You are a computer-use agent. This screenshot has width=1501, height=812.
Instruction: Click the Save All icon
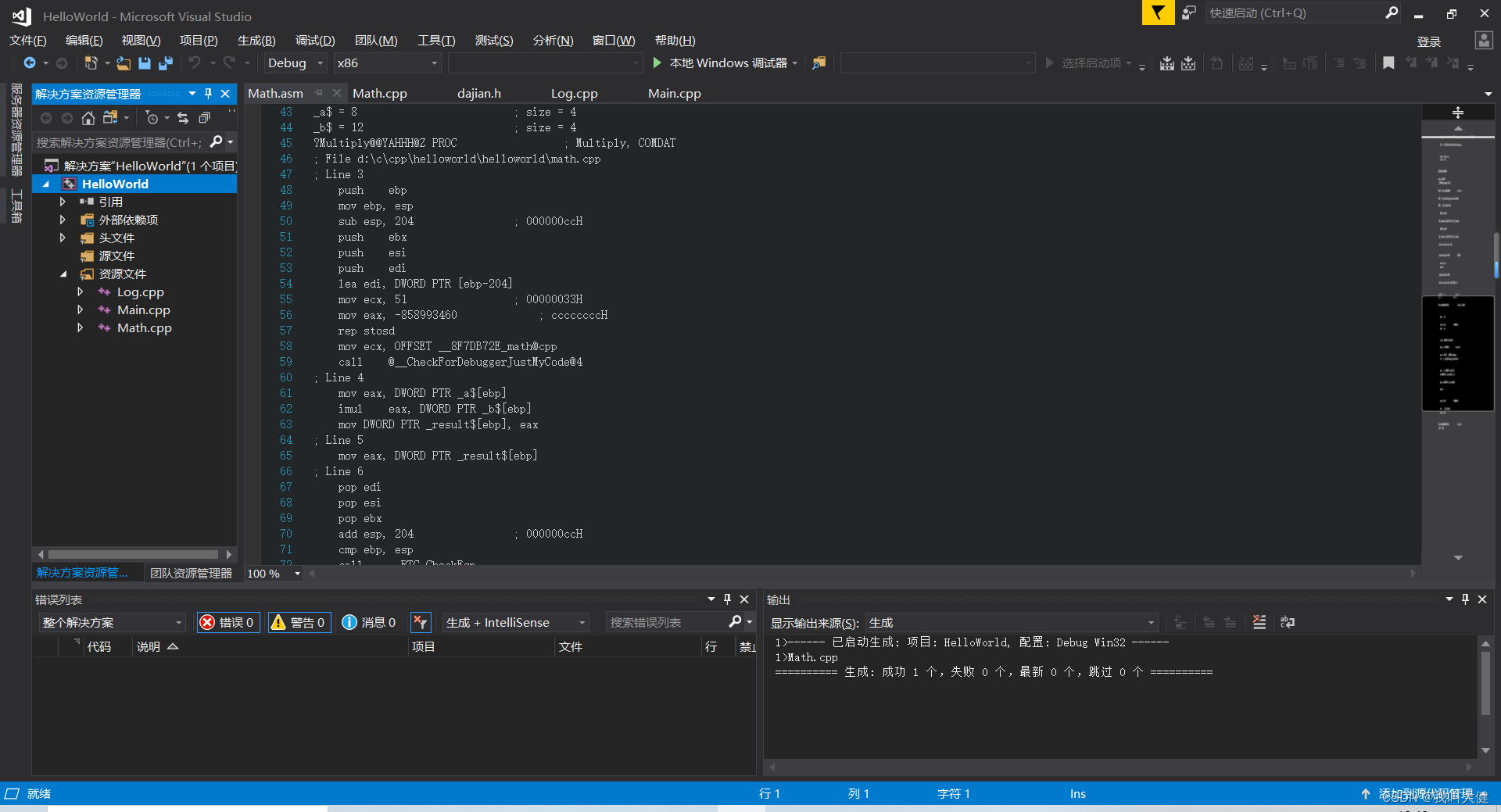click(x=166, y=63)
